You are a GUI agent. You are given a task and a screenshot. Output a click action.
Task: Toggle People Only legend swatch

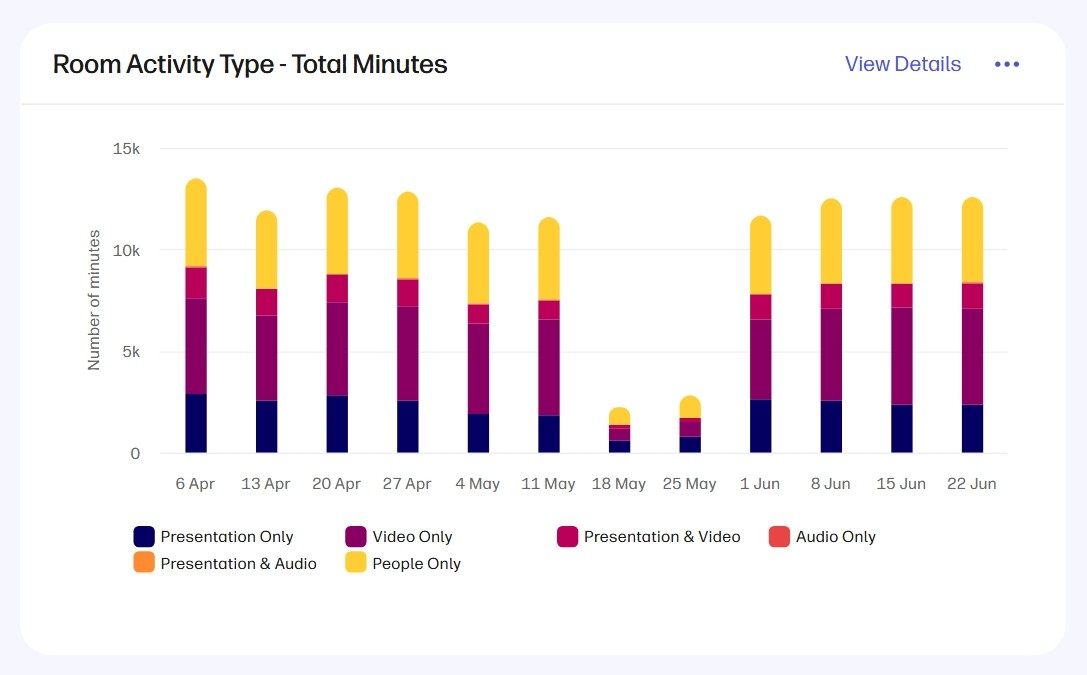coord(356,564)
